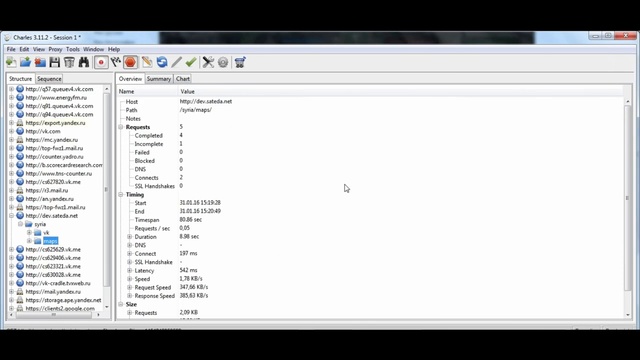Open Find with the binoculars icon
The image size is (640, 360).
[84, 62]
